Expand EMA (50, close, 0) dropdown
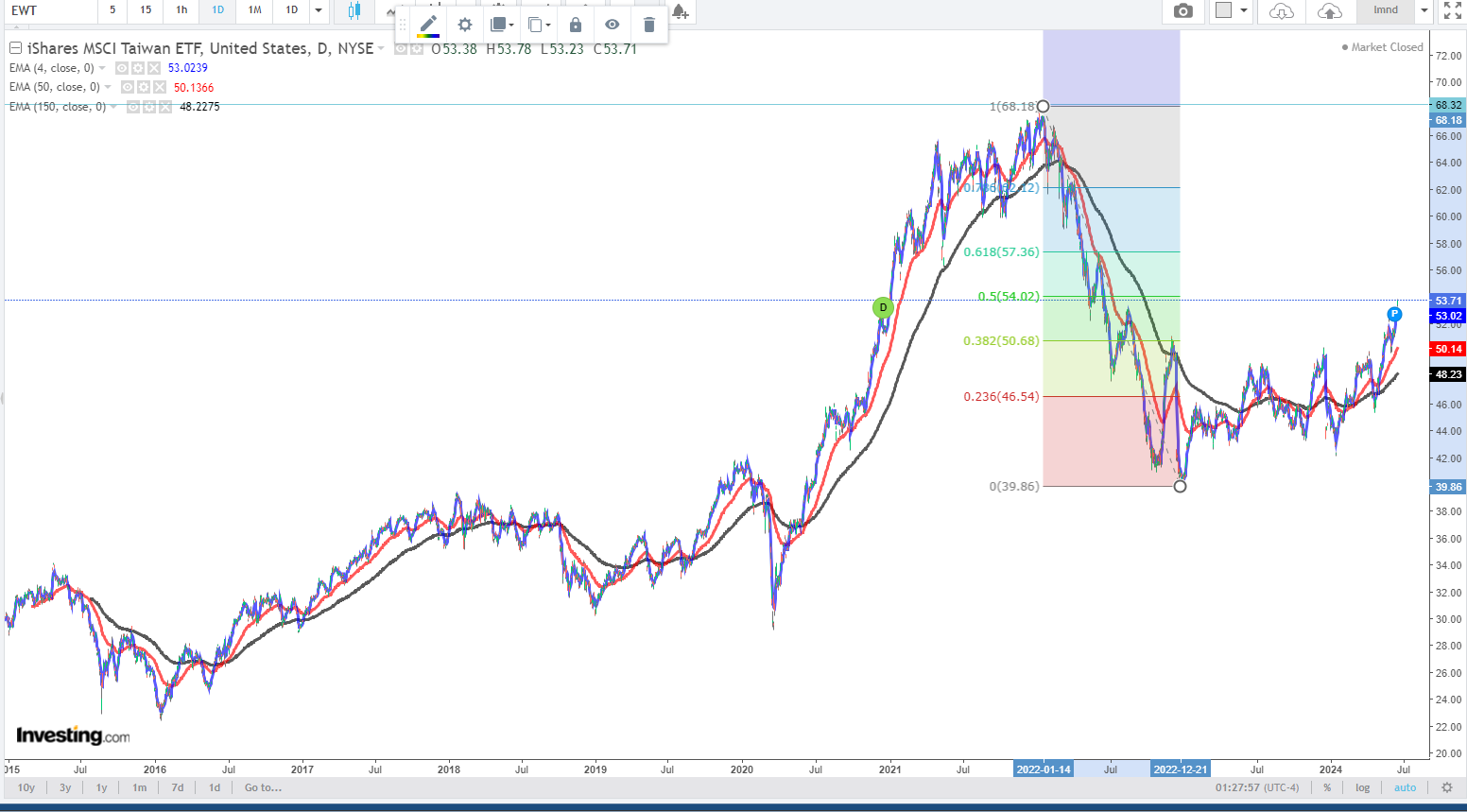1467x812 pixels. pyautogui.click(x=108, y=87)
